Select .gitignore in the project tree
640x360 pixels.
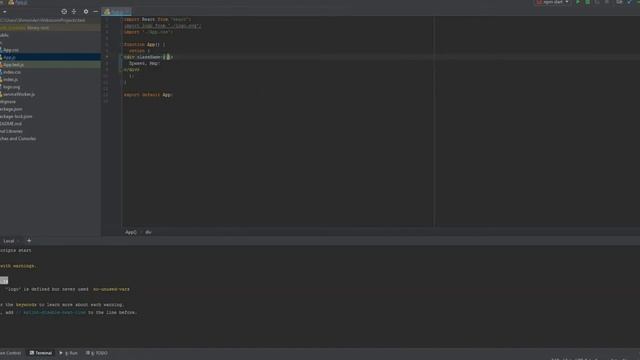[x=8, y=102]
